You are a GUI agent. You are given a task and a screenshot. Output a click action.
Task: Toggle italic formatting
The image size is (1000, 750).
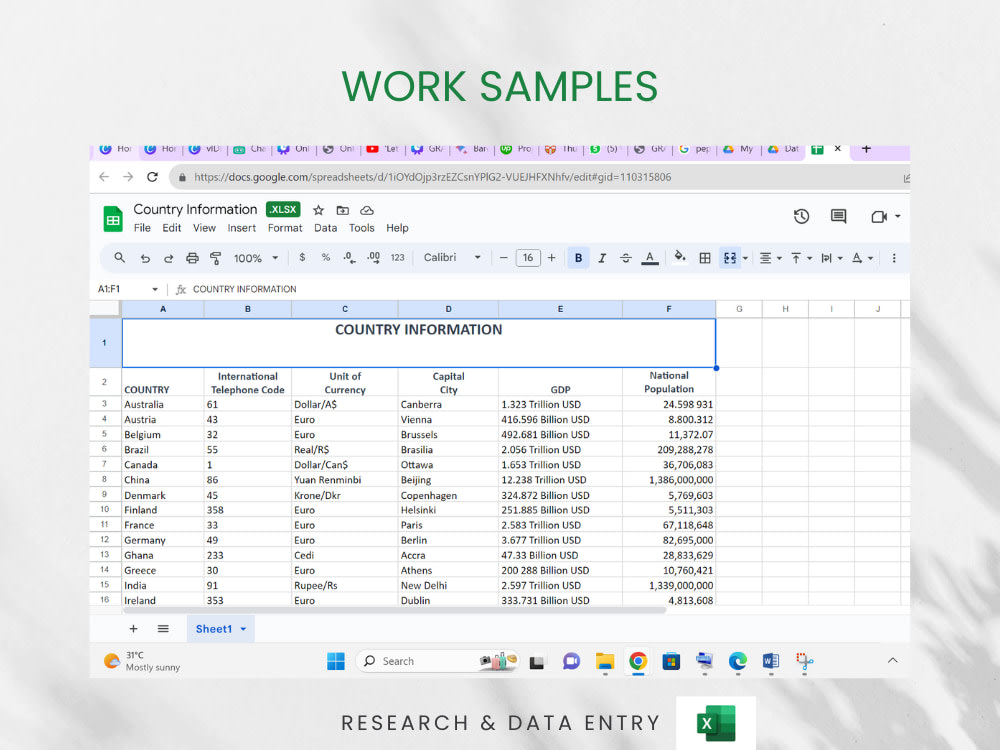(602, 258)
